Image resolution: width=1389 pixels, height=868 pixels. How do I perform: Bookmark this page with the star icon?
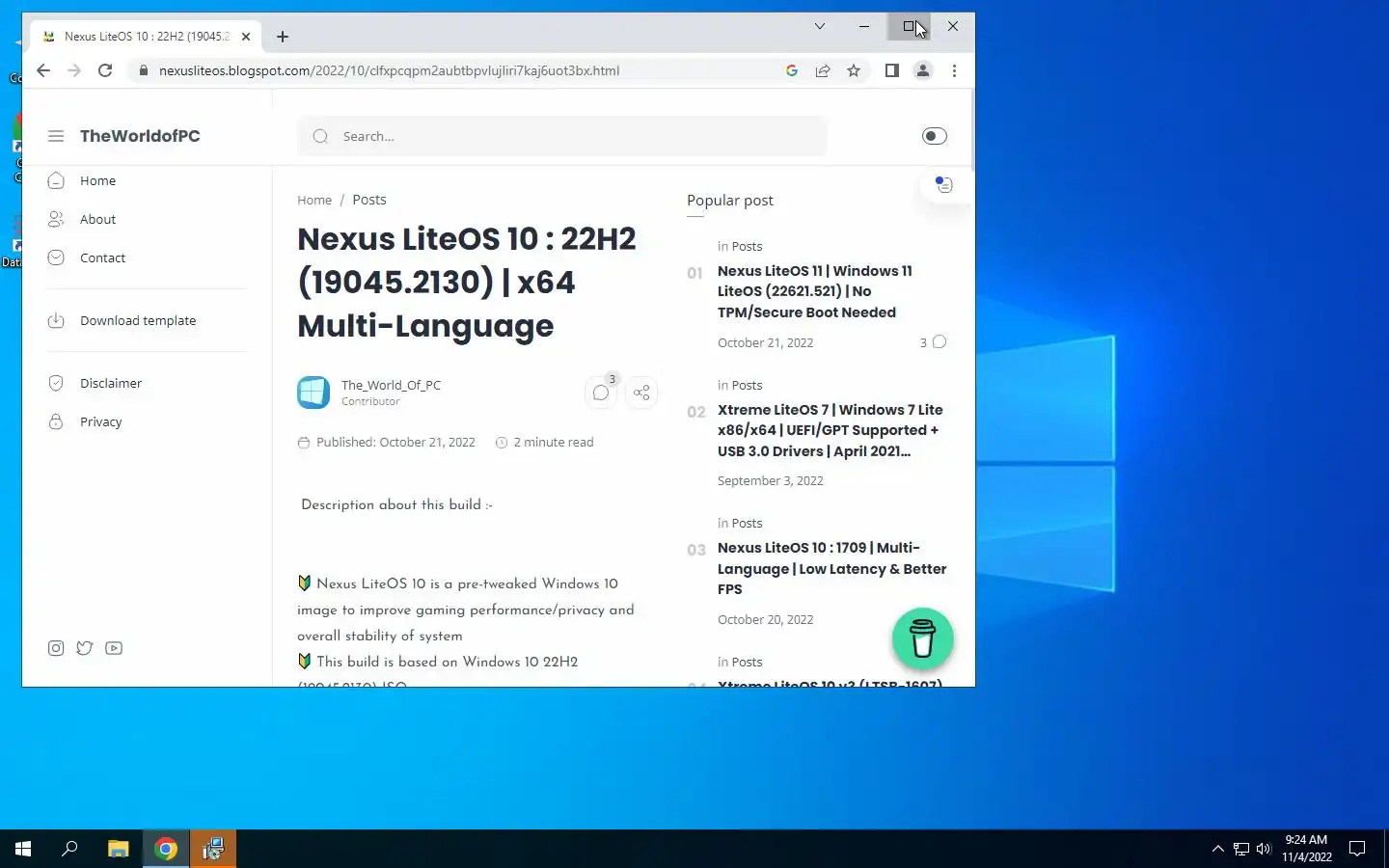tap(854, 70)
